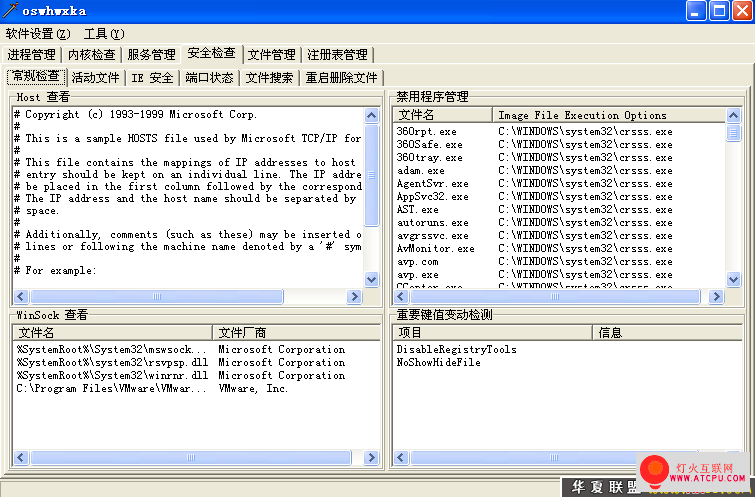
Task: Select the rsvpsp.dll WinSock row
Action: point(196,362)
